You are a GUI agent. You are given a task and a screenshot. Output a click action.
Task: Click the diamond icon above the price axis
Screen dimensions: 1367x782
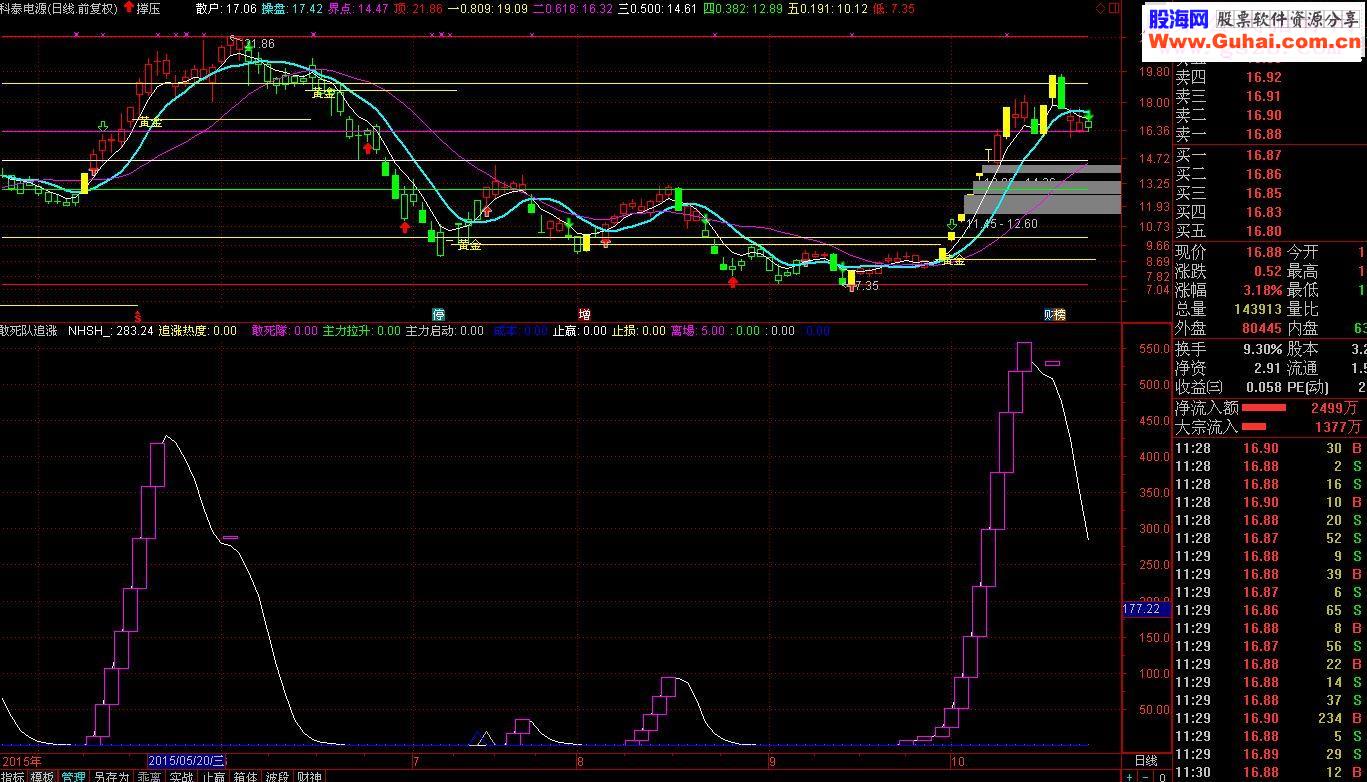click(x=1101, y=8)
